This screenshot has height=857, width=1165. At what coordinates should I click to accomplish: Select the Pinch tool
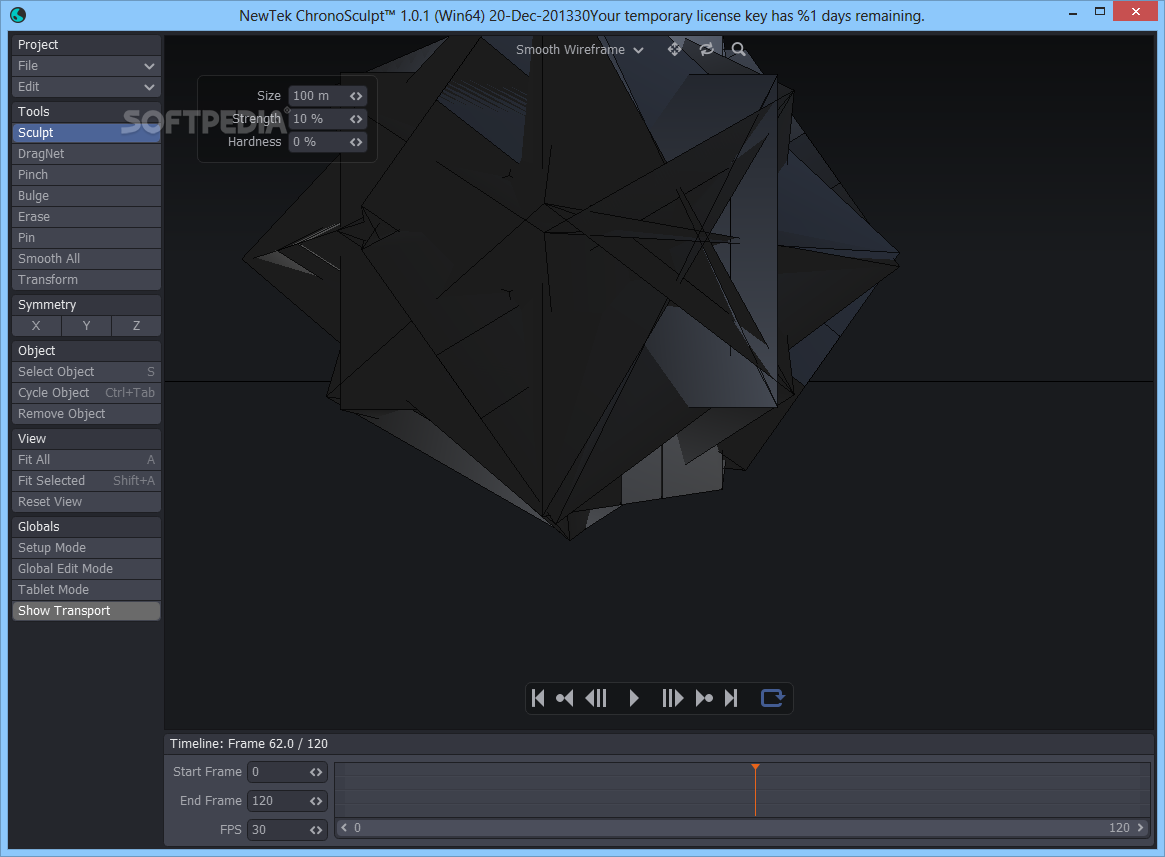(86, 175)
